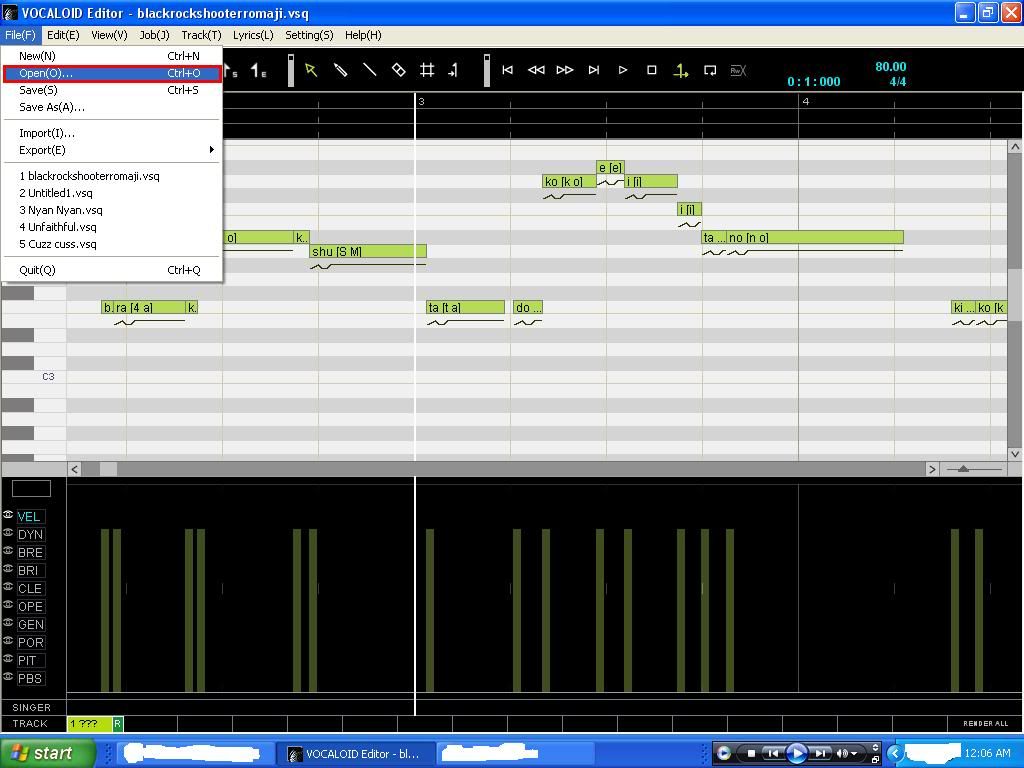Screen dimensions: 1024x768
Task: Start playback with the play button
Action: coord(622,70)
